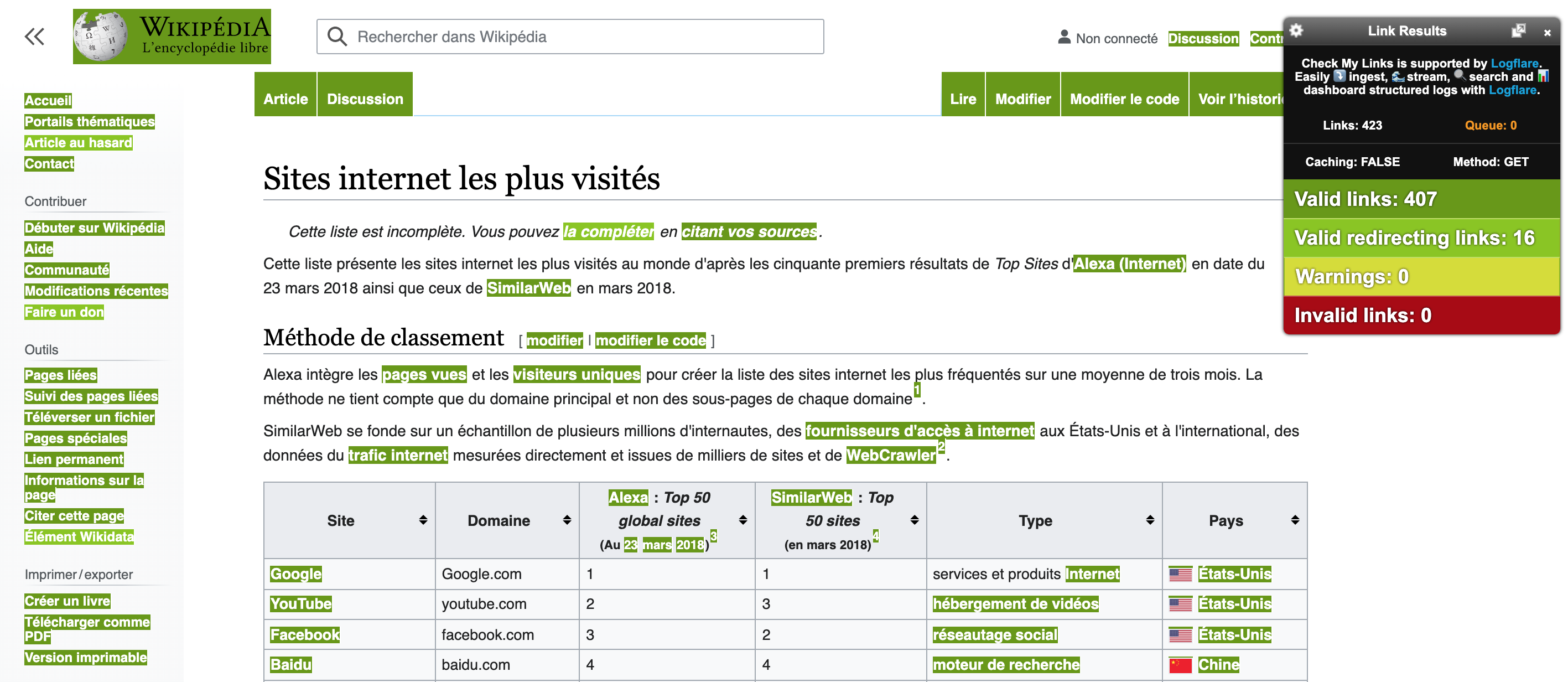Click 'modifier' section edit link

tap(554, 340)
